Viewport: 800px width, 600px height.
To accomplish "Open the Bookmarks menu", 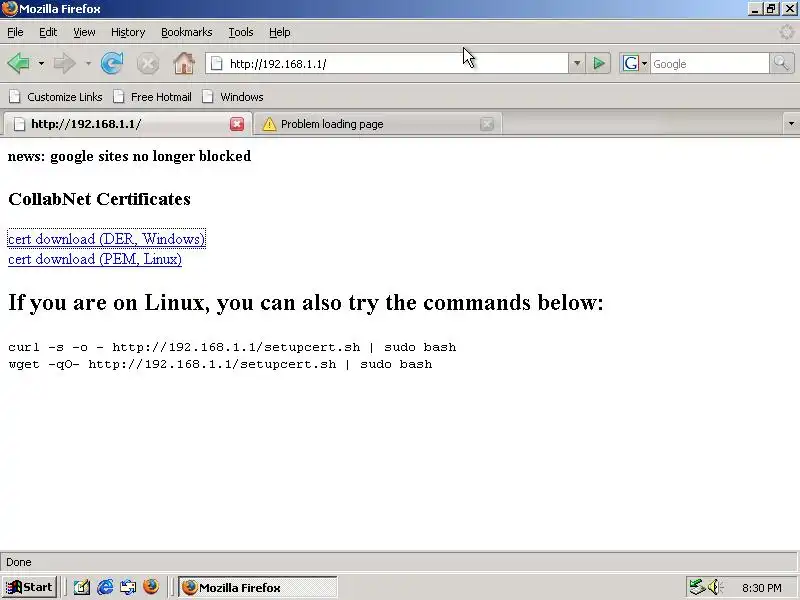I will [187, 32].
